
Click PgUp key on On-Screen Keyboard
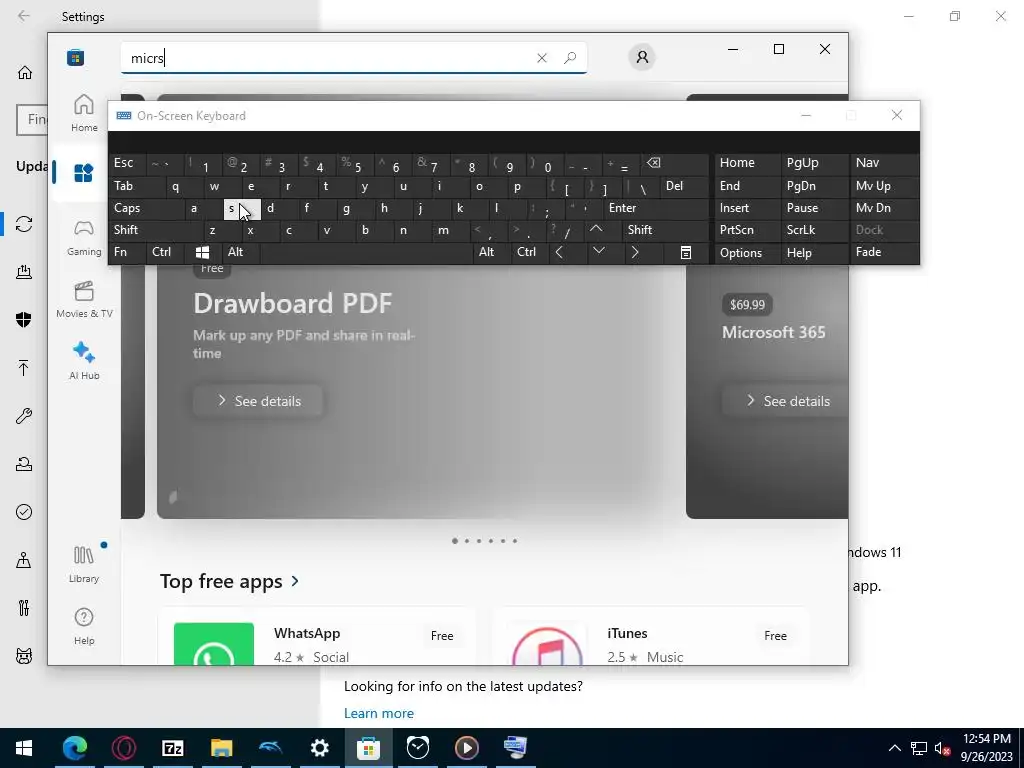tap(814, 163)
